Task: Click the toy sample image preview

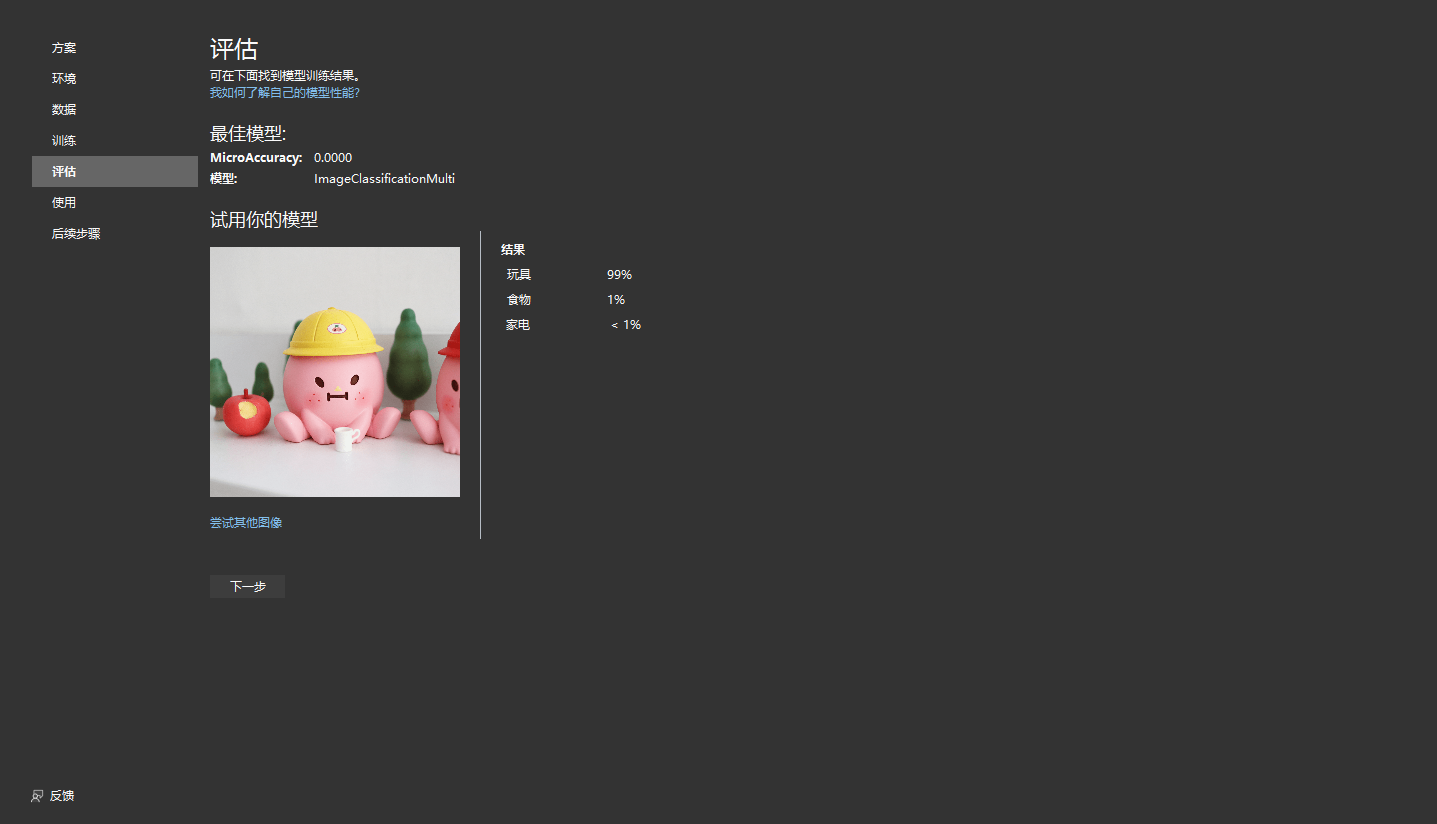Action: pyautogui.click(x=335, y=372)
